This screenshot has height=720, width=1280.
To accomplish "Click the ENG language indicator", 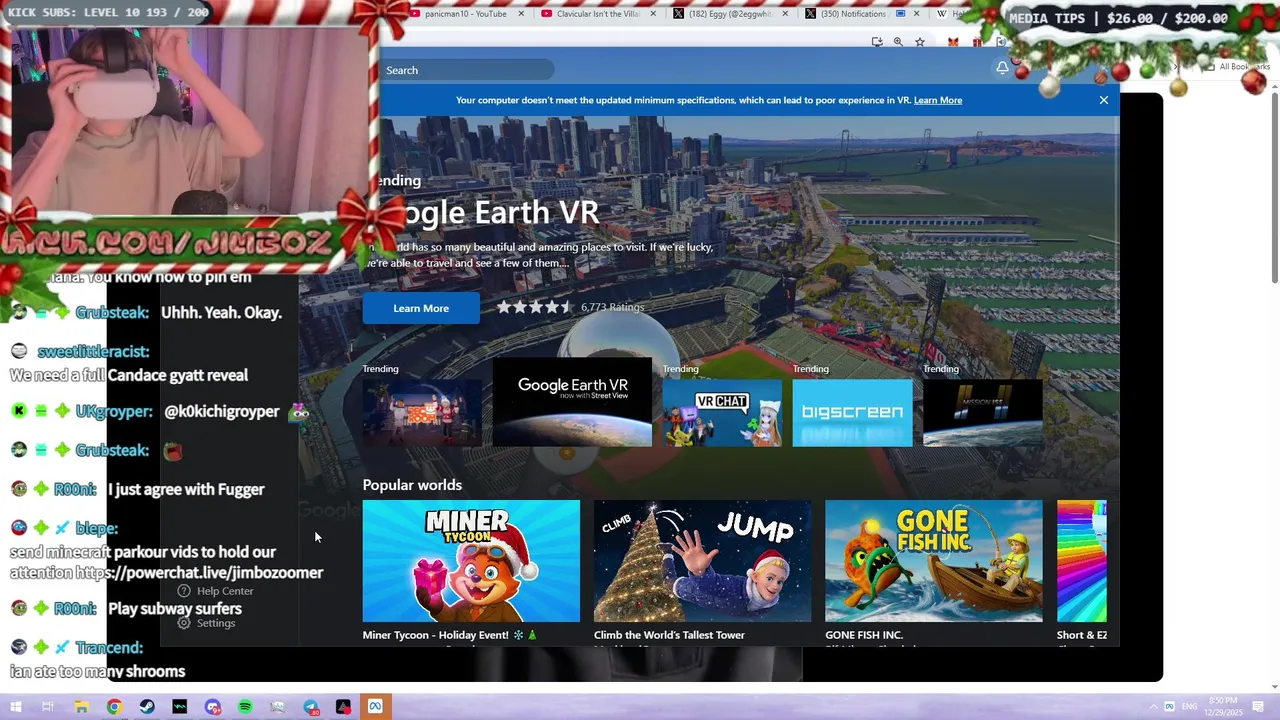I will (1191, 707).
